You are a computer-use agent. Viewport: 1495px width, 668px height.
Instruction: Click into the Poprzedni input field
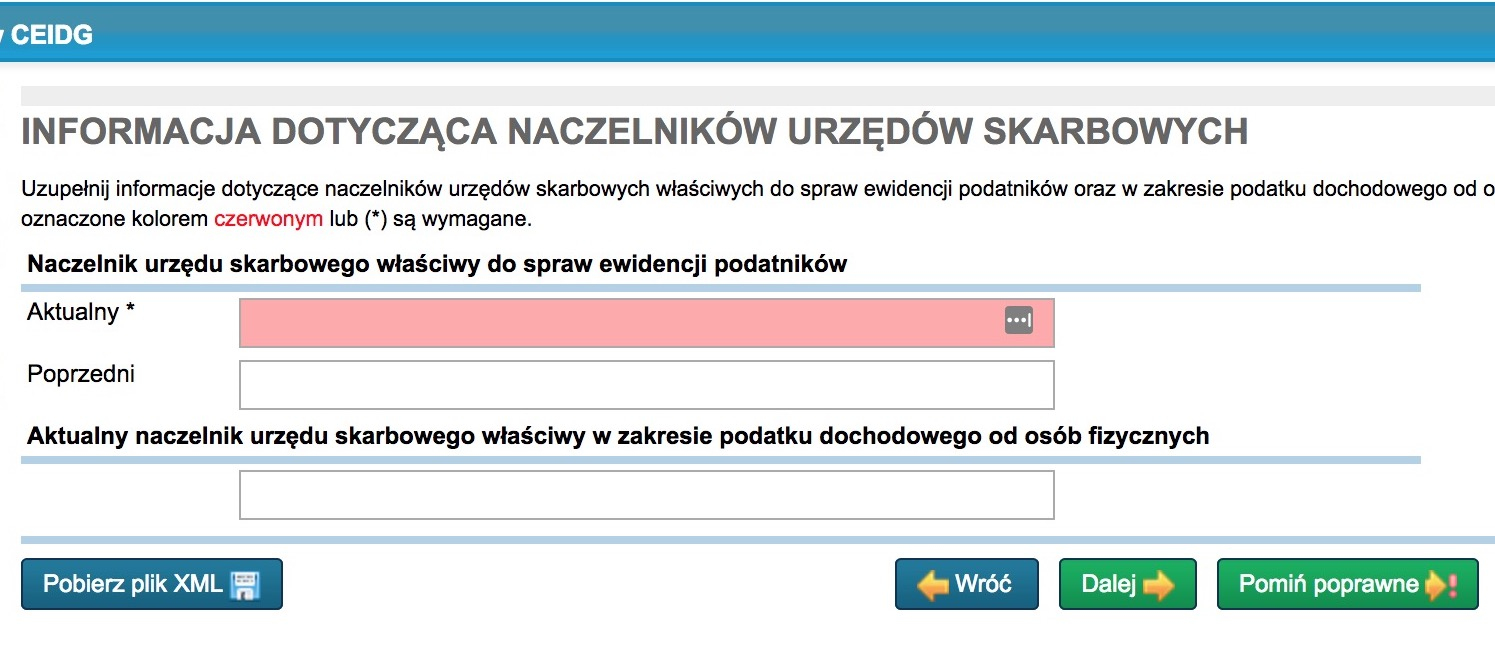646,385
